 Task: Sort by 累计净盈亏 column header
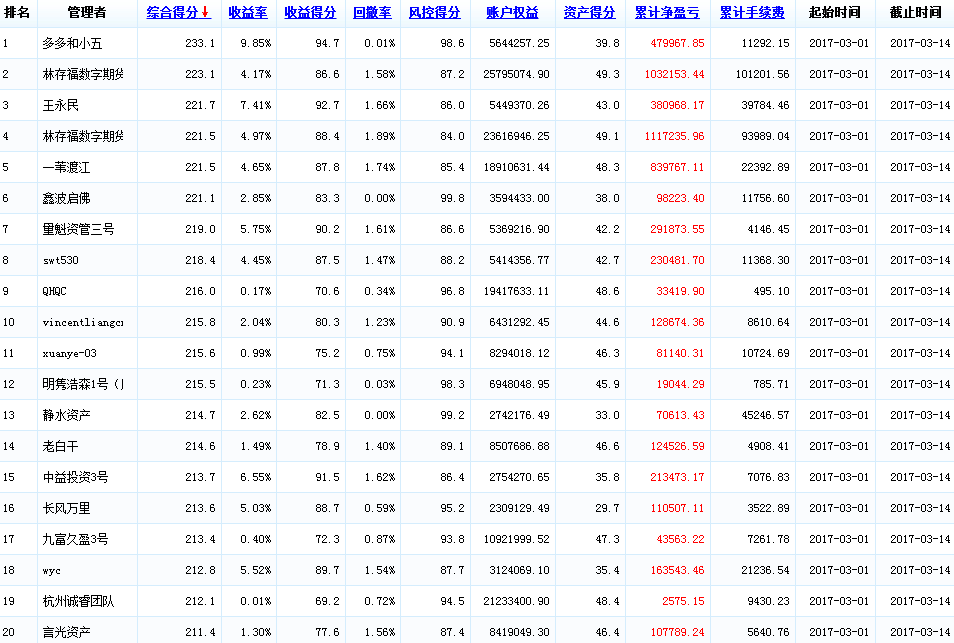[x=667, y=12]
